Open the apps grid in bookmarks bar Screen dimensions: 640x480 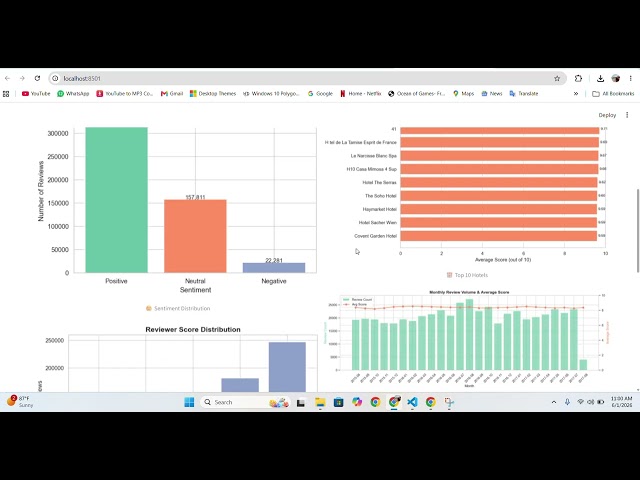point(6,93)
